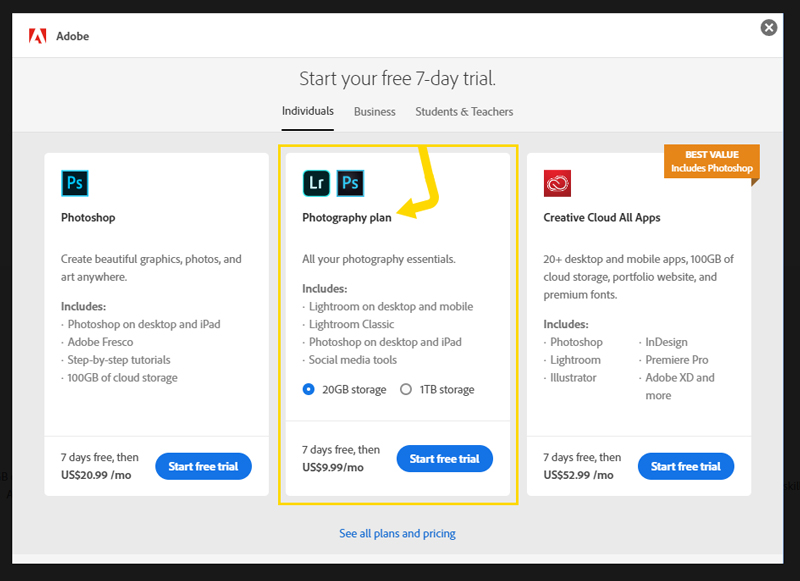The height and width of the screenshot is (581, 800).
Task: Close the trial dialog with the X
Action: click(x=768, y=28)
